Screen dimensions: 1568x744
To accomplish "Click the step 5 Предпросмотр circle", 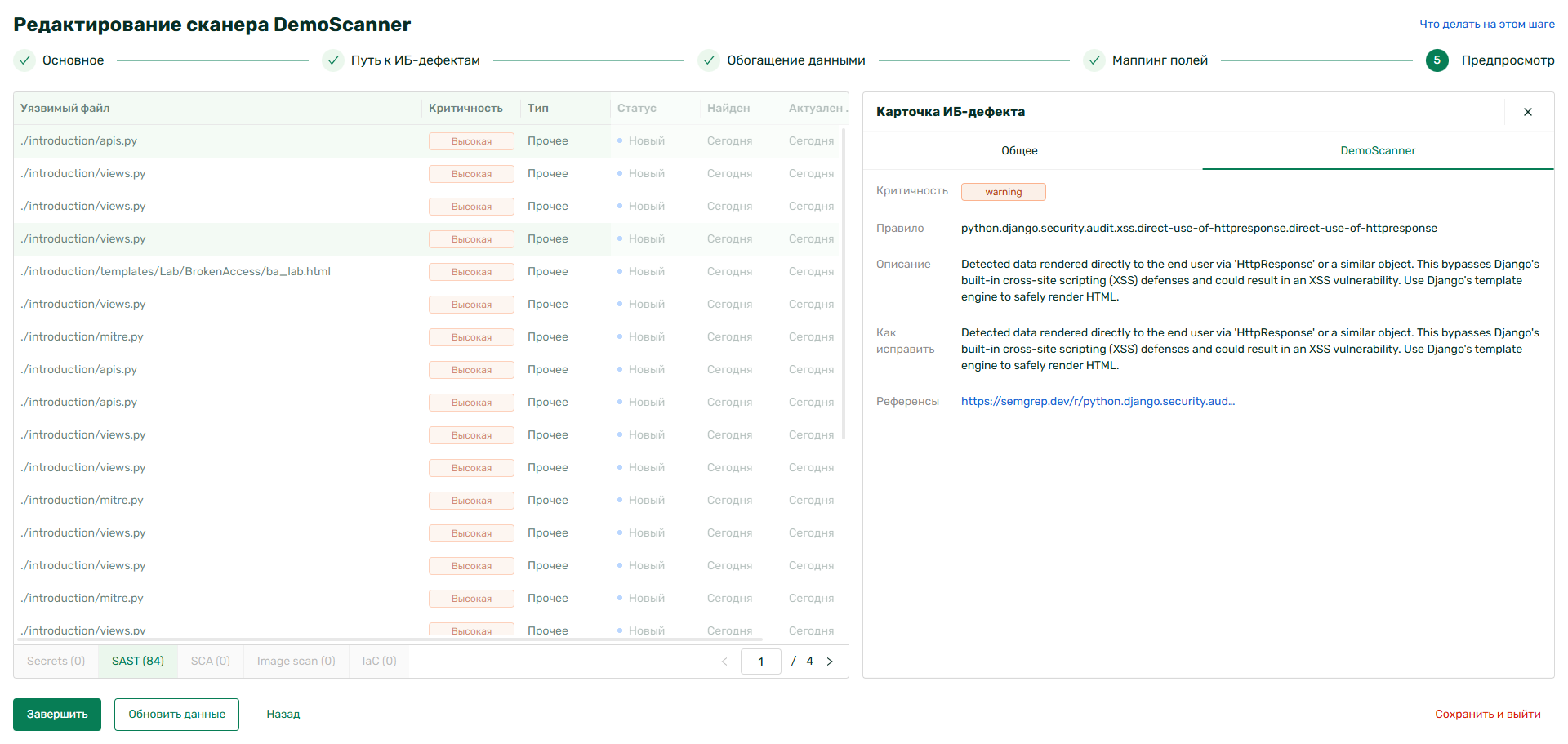I will tap(1437, 60).
